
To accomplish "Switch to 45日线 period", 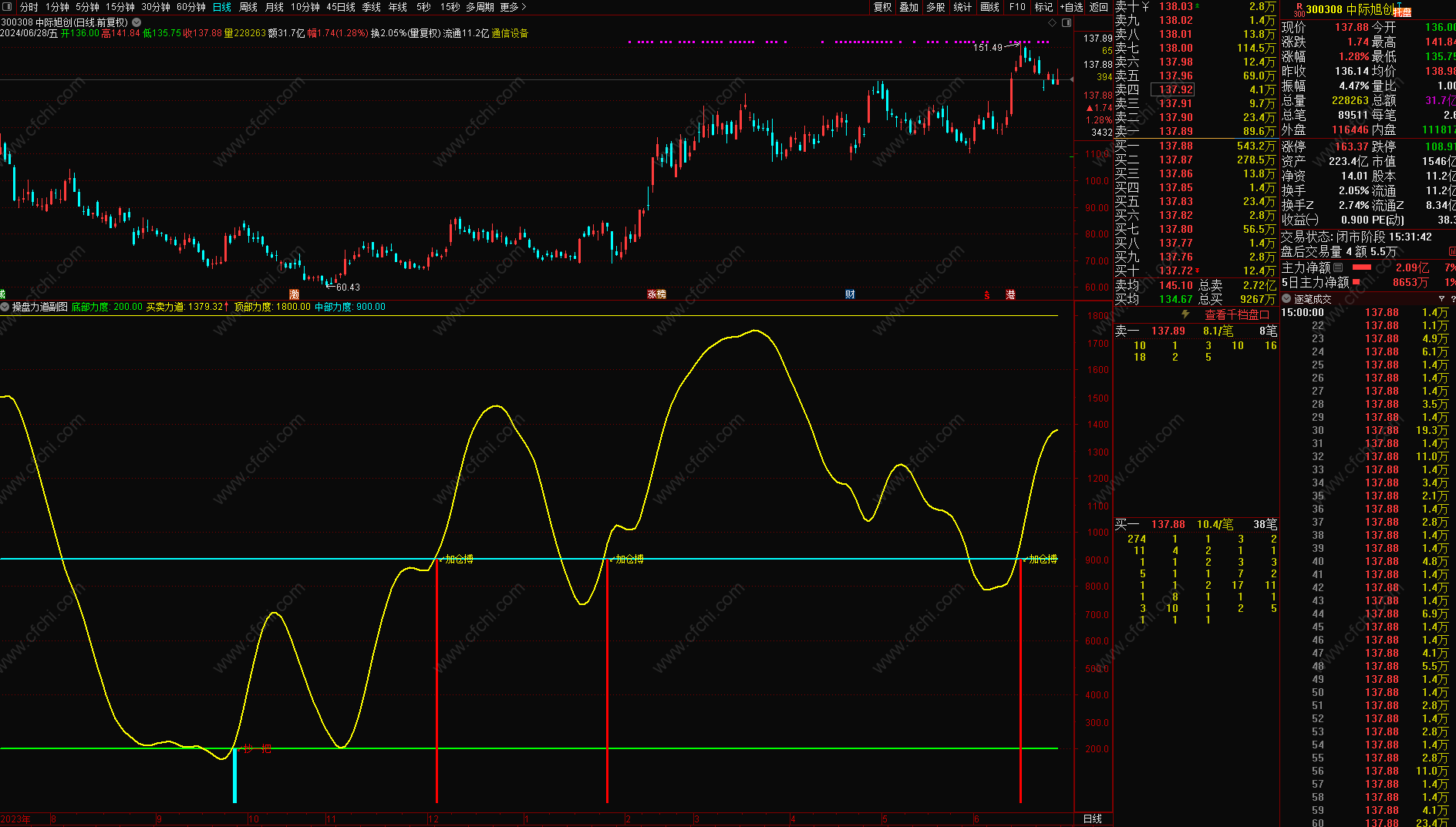I will pos(341,7).
